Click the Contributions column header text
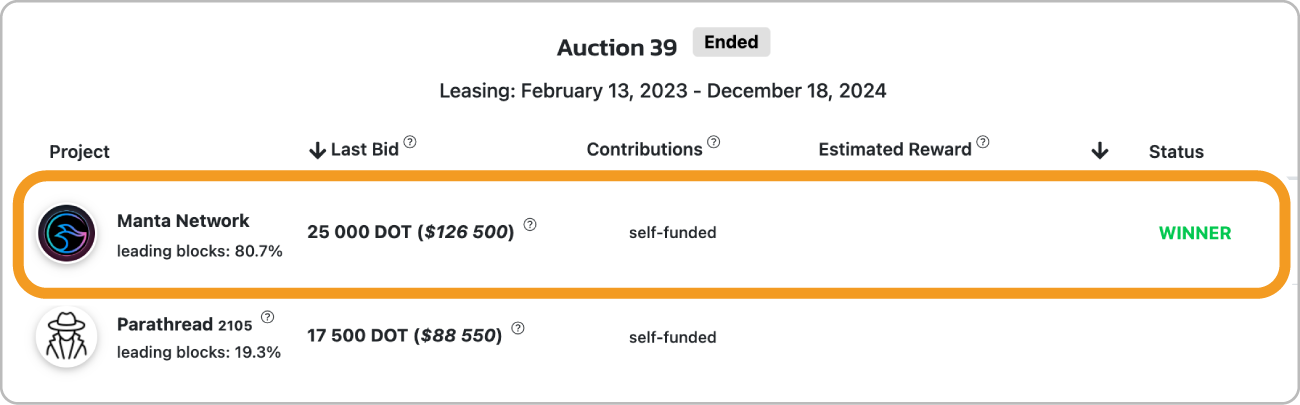This screenshot has width=1300, height=405. [644, 150]
